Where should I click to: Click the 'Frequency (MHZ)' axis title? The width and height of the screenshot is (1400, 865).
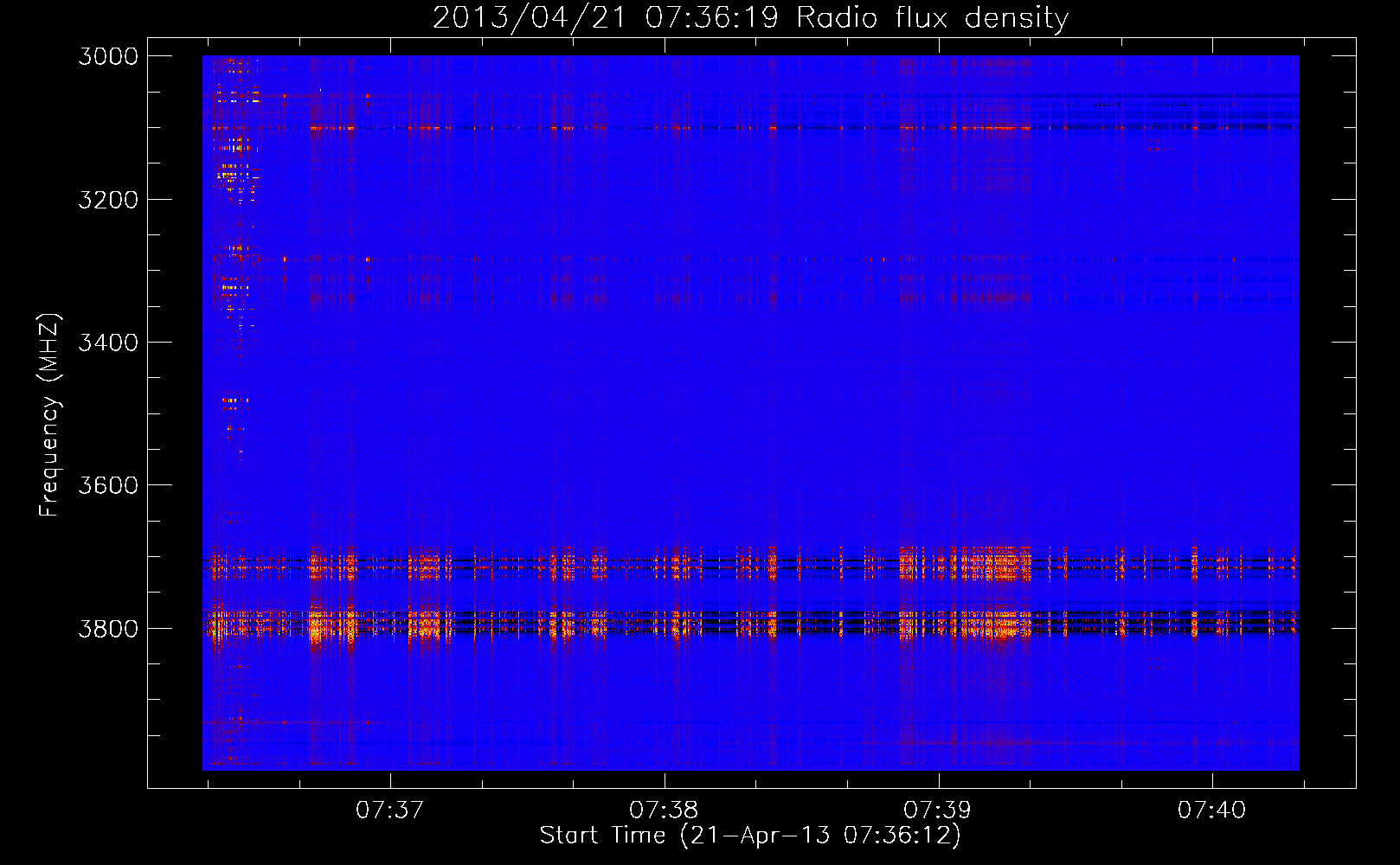49,414
